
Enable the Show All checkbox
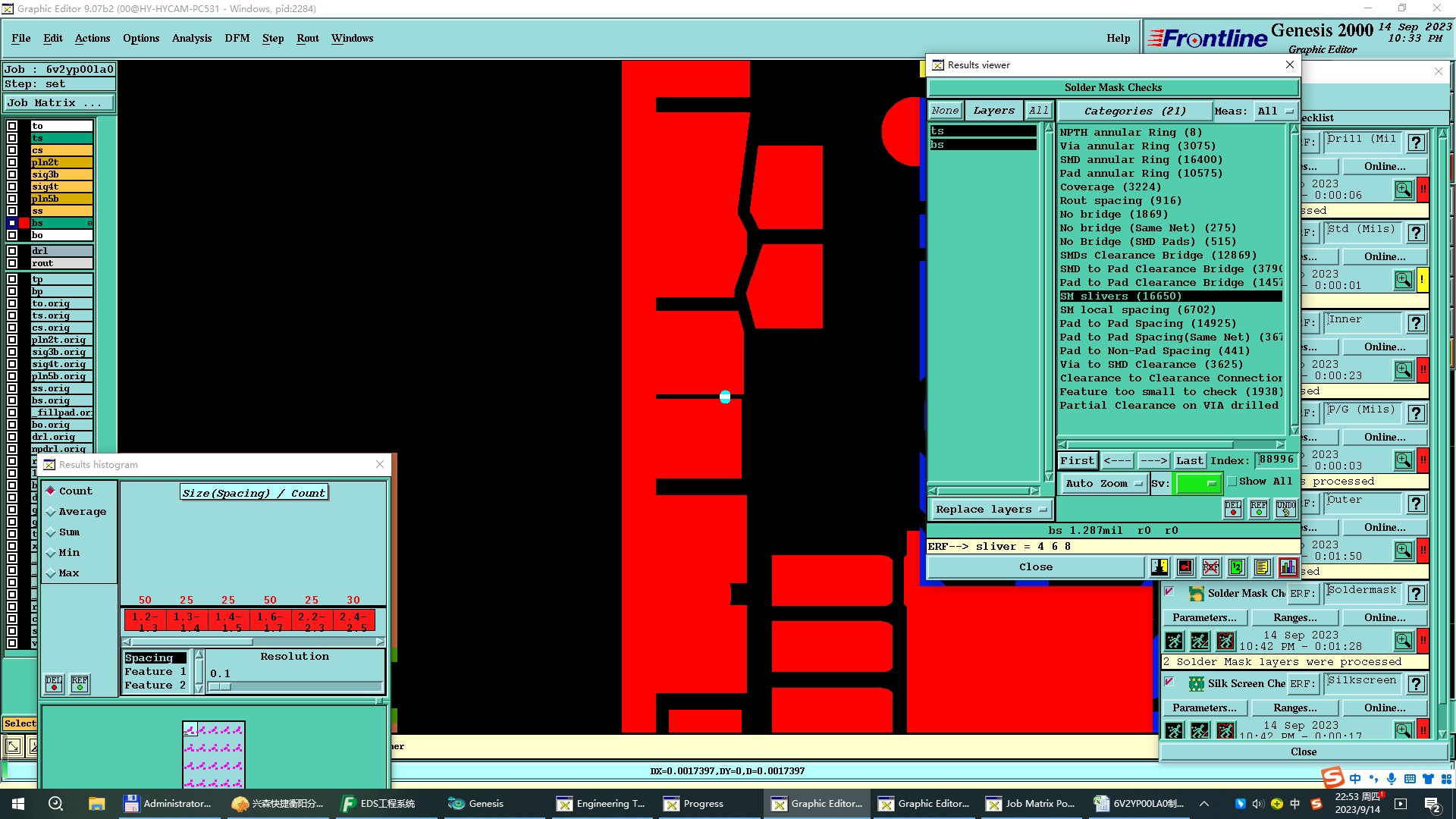(x=1232, y=482)
